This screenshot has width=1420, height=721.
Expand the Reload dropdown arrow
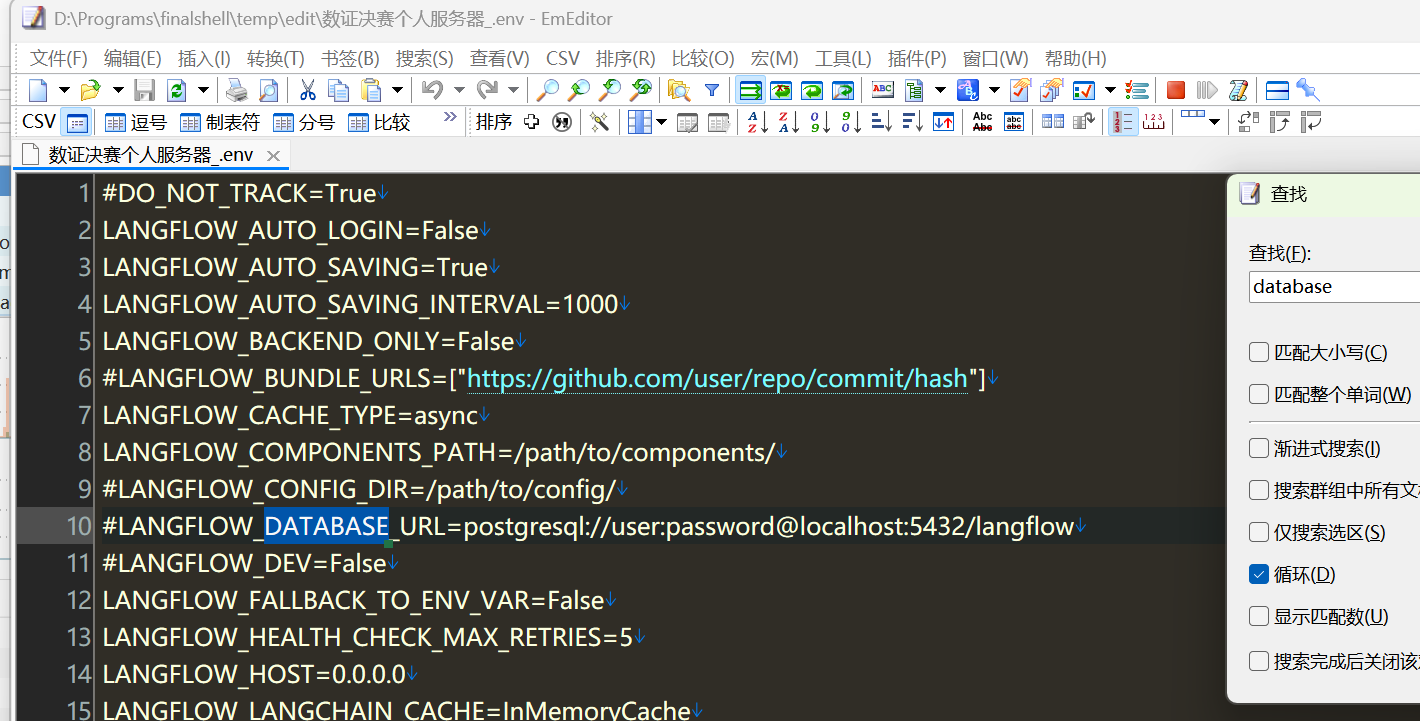coord(203,90)
